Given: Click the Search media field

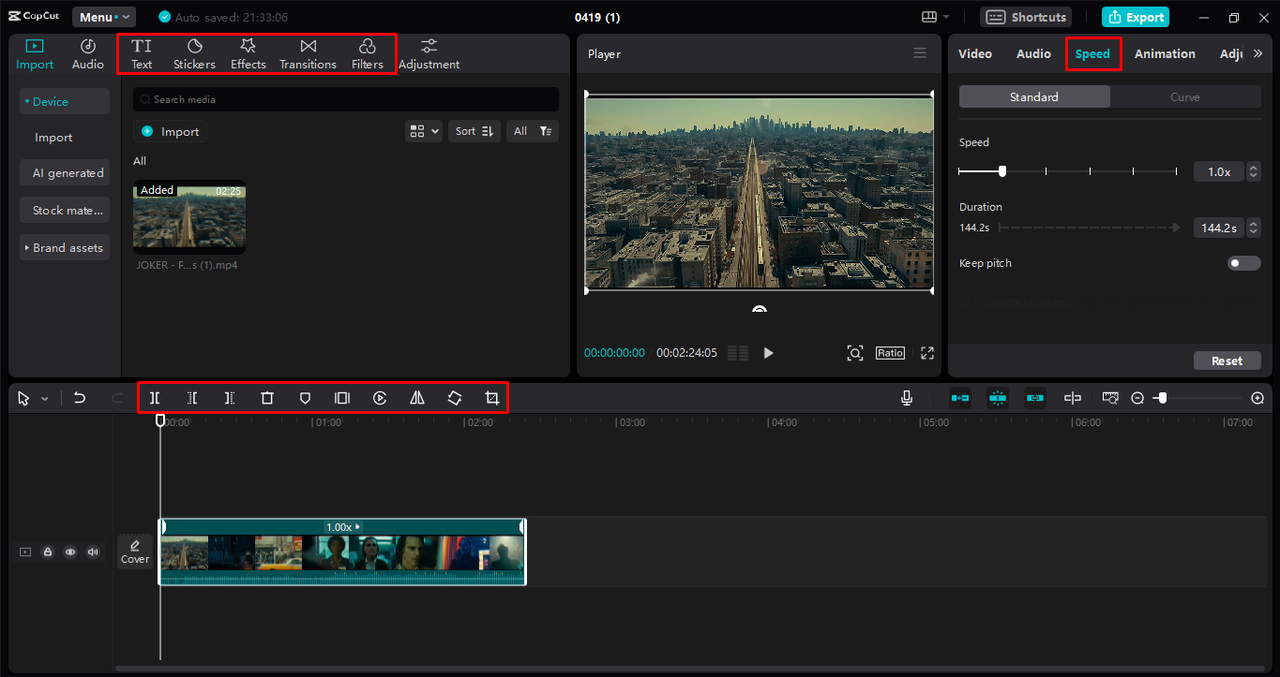Looking at the screenshot, I should (346, 99).
